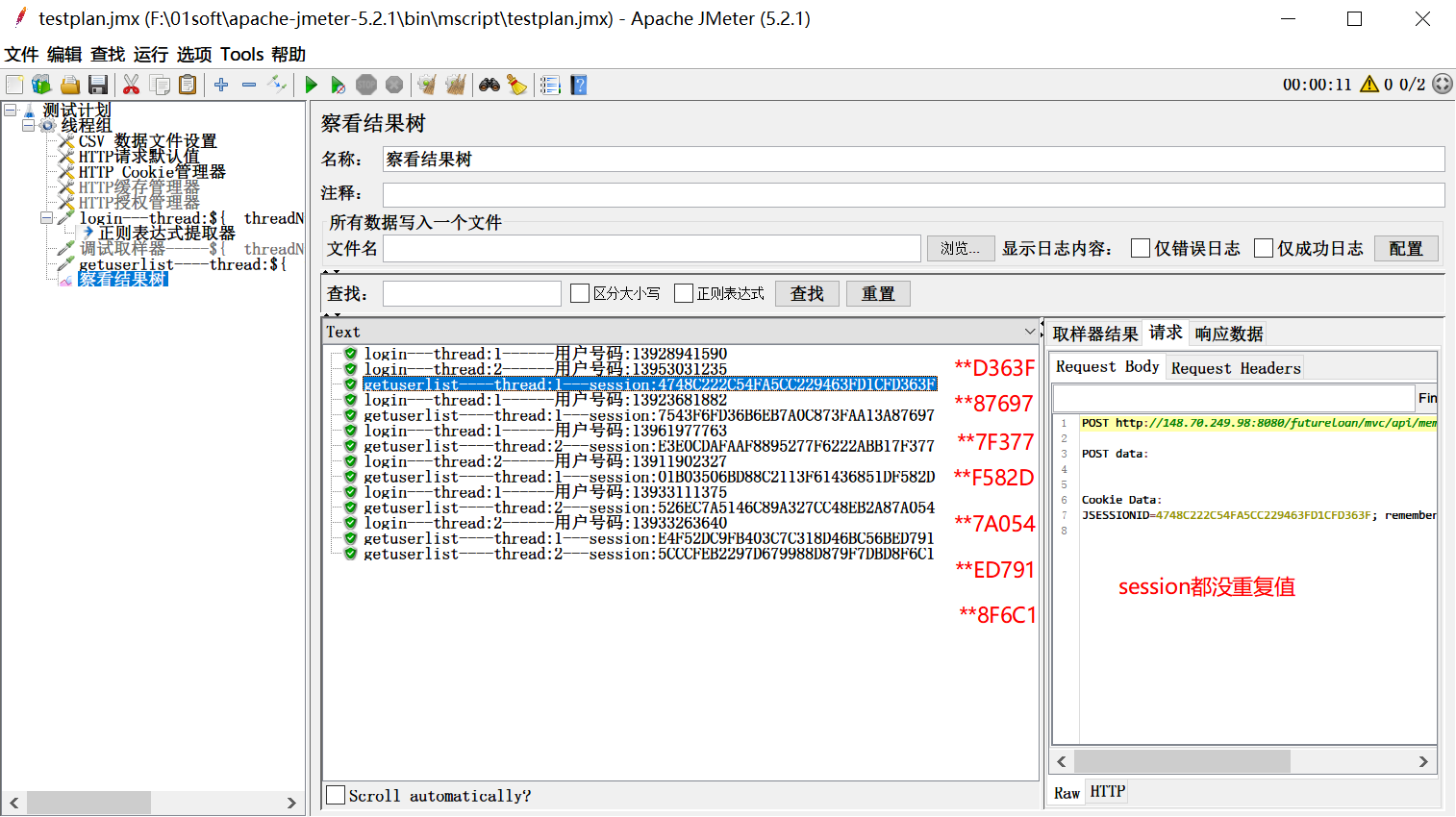Collapse the login thread sampler node
Screen dimensions: 1456x817
pos(46,218)
